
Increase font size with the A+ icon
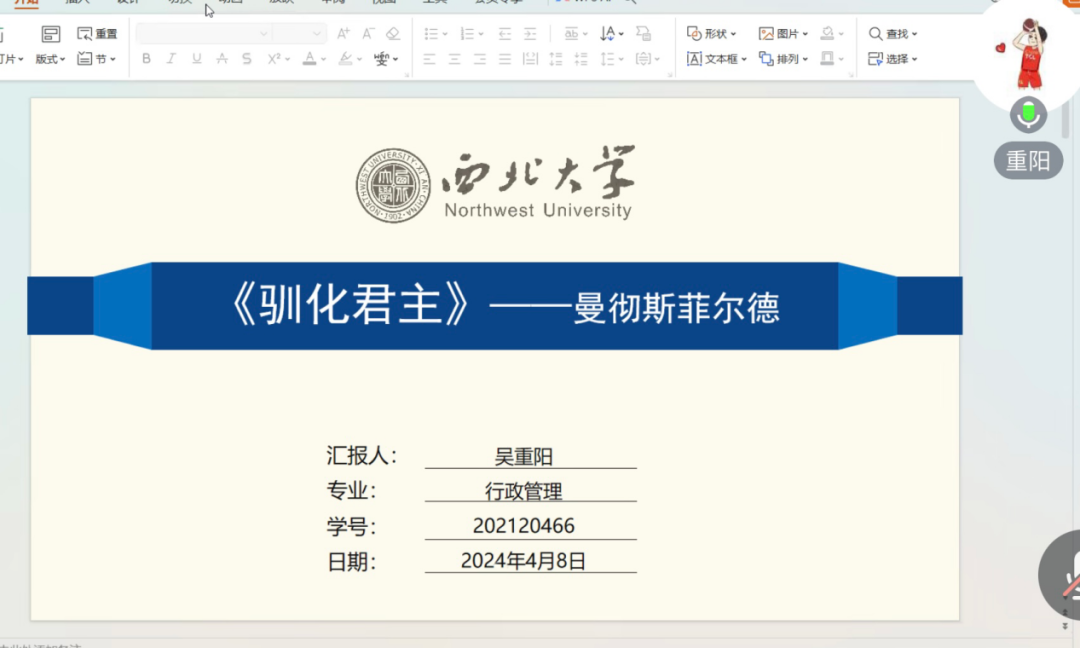[343, 34]
